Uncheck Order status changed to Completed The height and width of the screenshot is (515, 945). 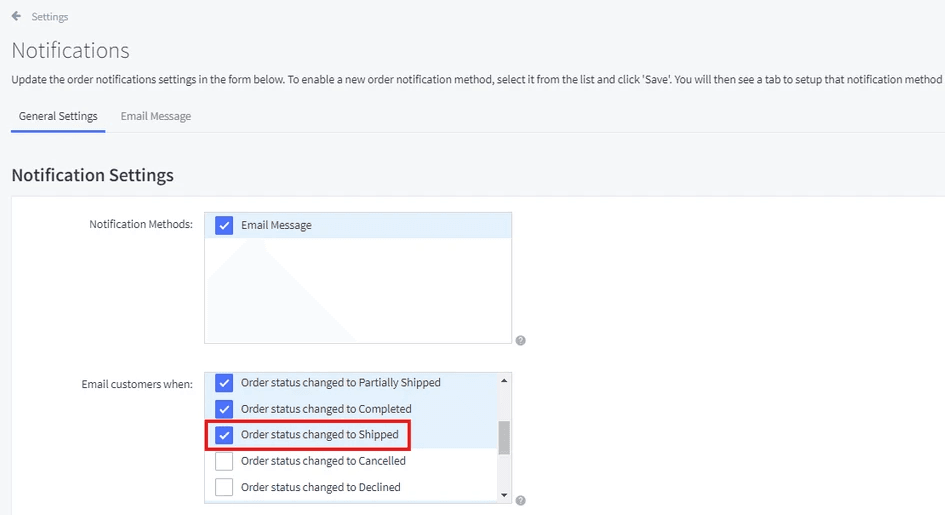coord(224,409)
